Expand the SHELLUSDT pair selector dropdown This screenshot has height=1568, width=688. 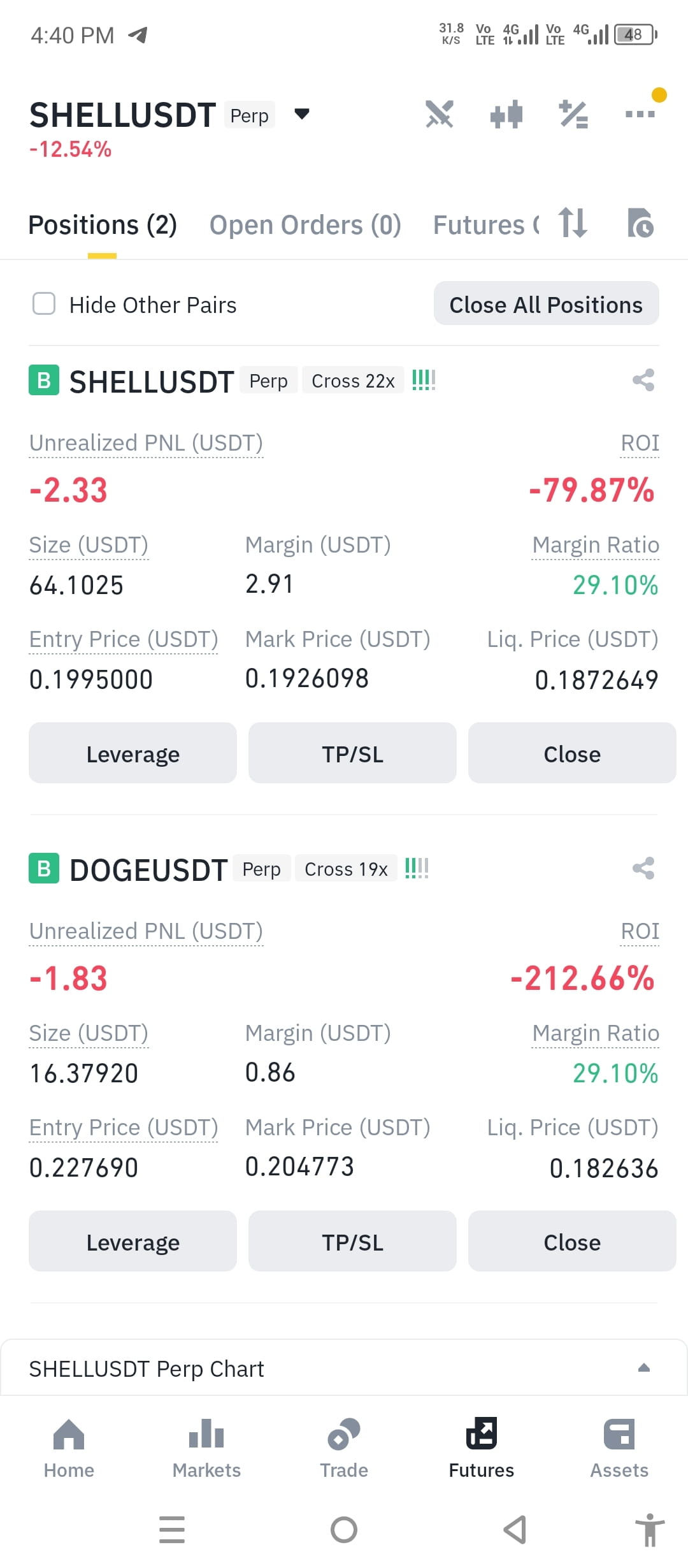click(302, 114)
